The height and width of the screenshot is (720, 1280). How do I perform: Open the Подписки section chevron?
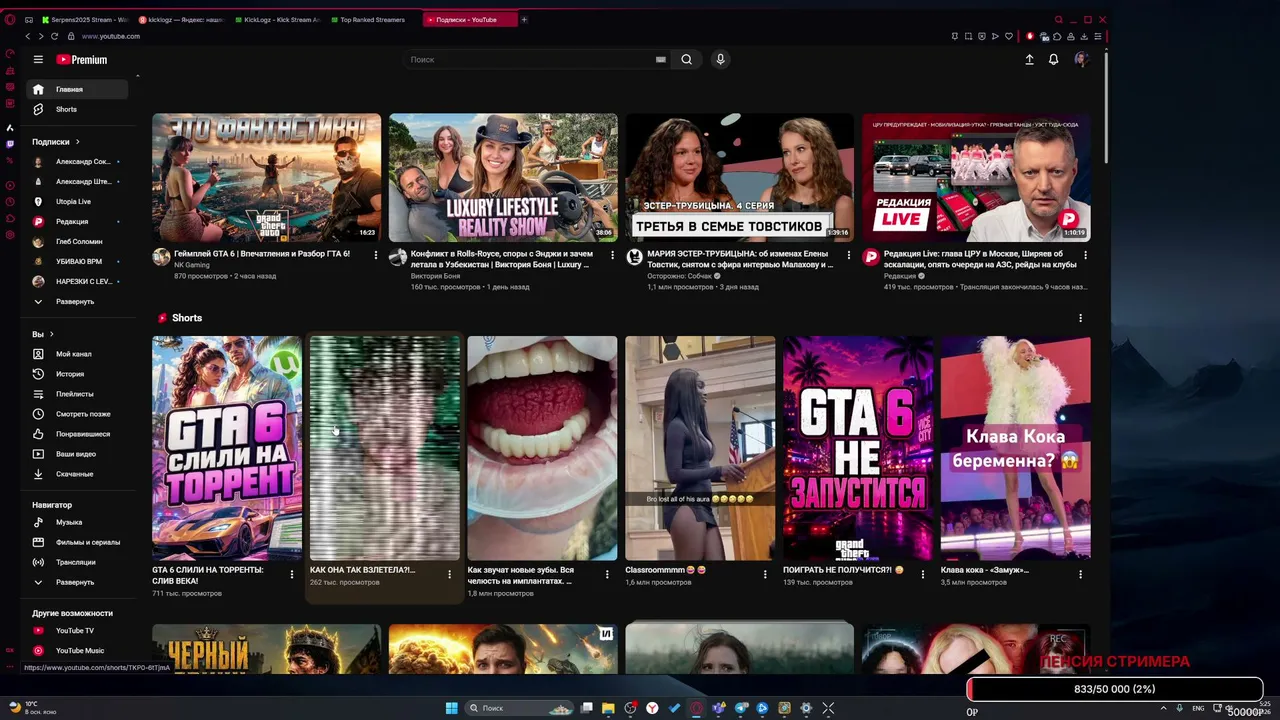coord(77,142)
